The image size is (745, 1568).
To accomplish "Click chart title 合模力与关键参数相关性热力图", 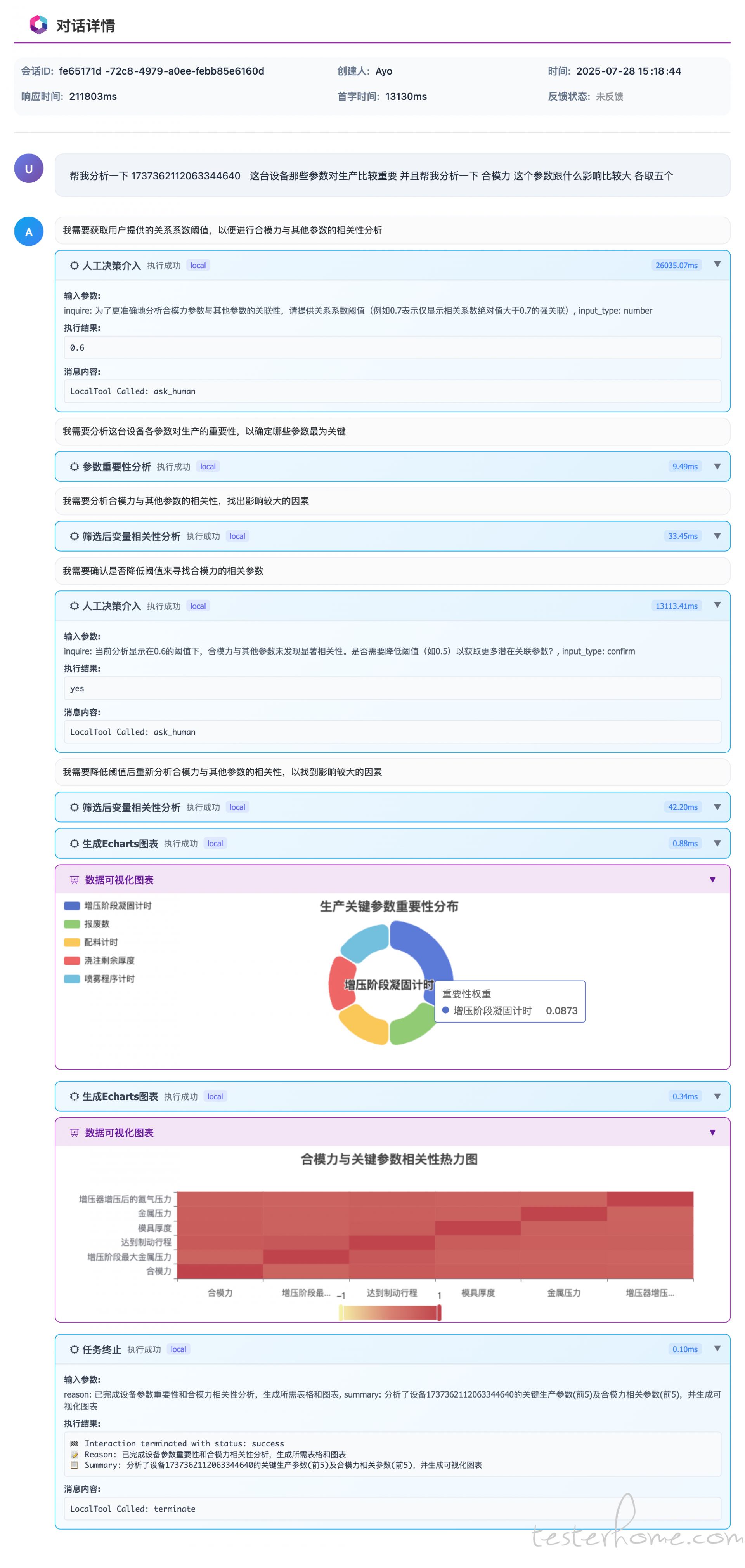I will pyautogui.click(x=389, y=1160).
